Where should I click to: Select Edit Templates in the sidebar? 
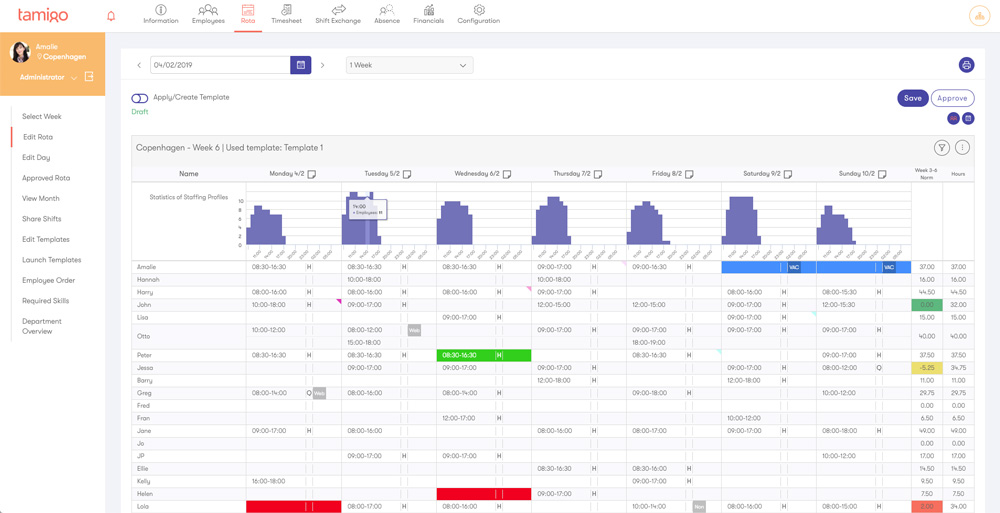46,239
